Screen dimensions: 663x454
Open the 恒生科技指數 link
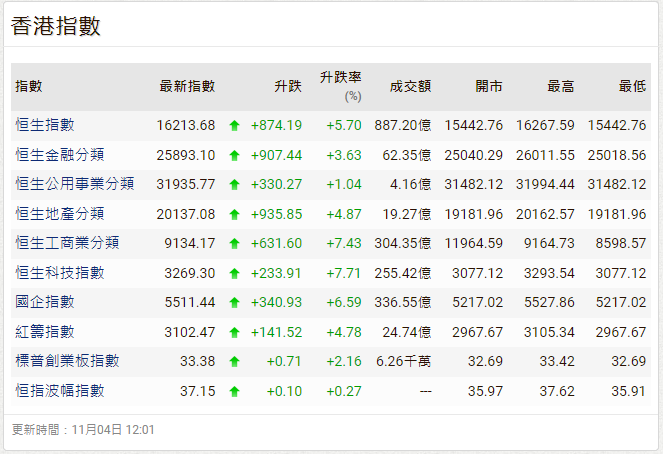pos(60,272)
